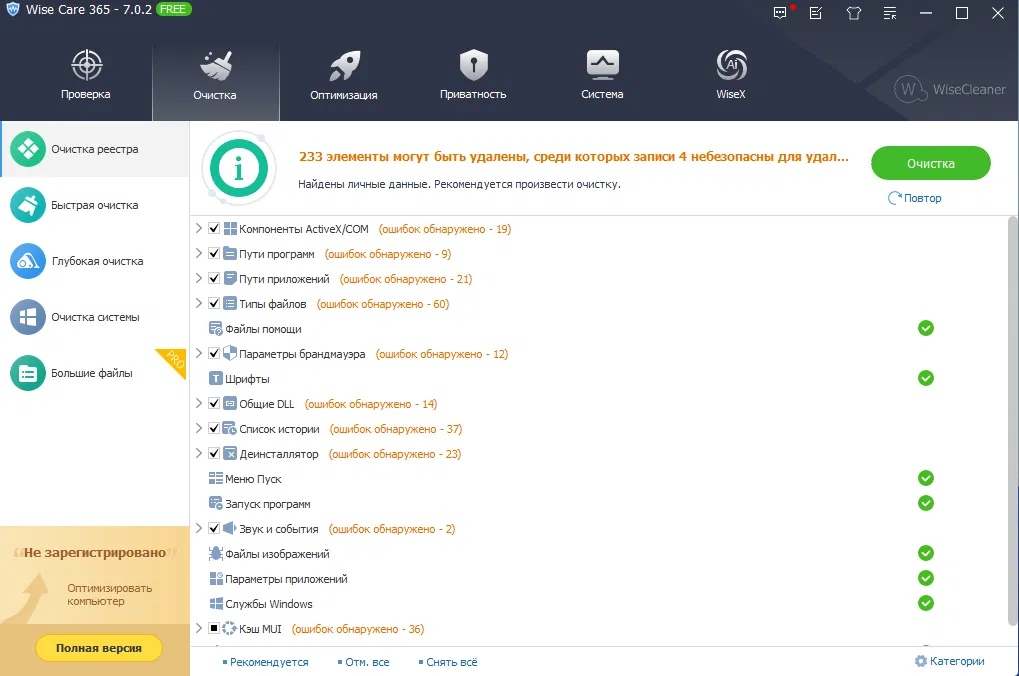Uncheck Звук и события checkbox
The height and width of the screenshot is (676, 1019).
point(214,528)
